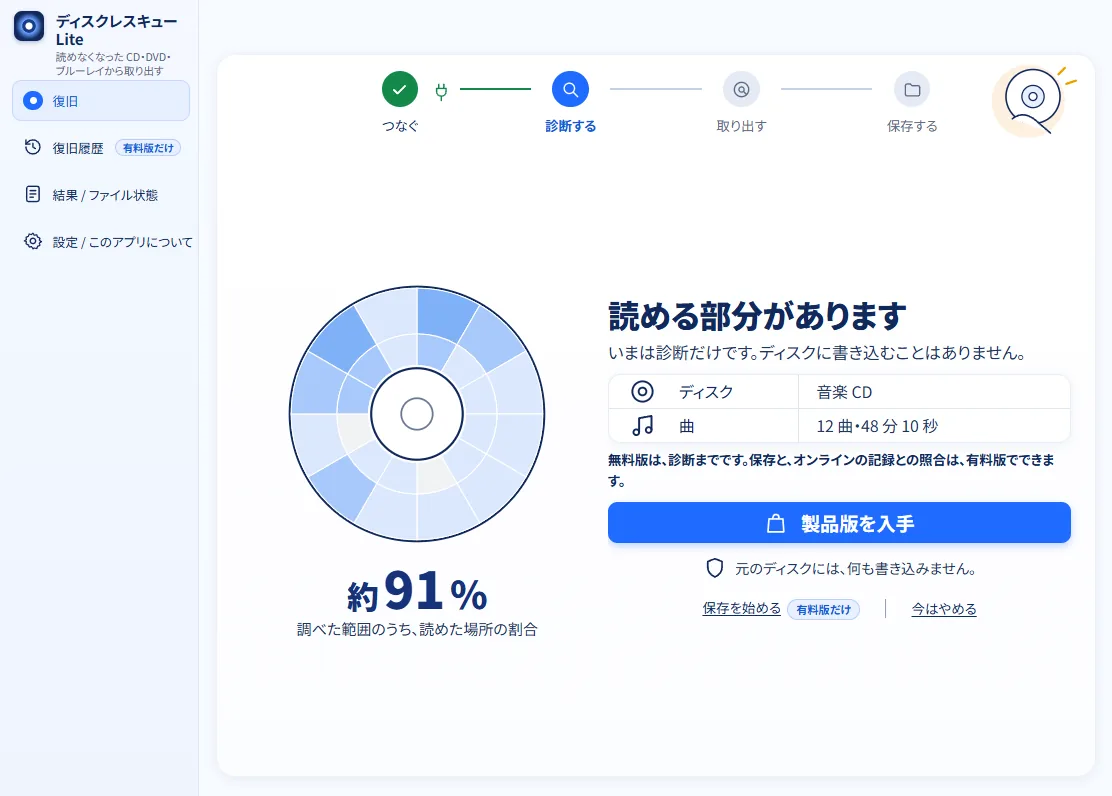Click the 診断する step label
Screen dimensions: 1112x796
pos(570,126)
